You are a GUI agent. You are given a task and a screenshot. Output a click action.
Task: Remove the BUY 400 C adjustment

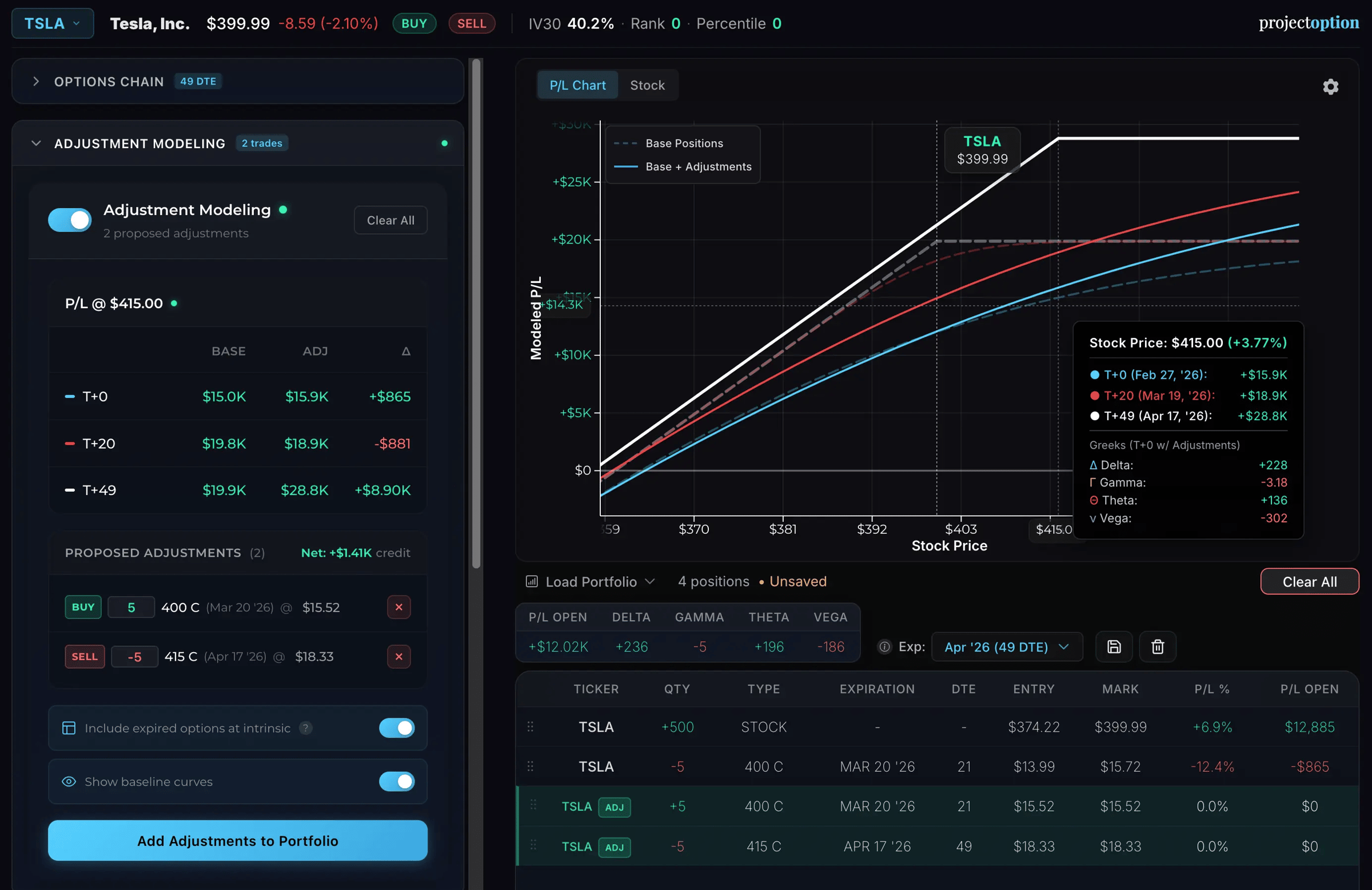pos(398,607)
